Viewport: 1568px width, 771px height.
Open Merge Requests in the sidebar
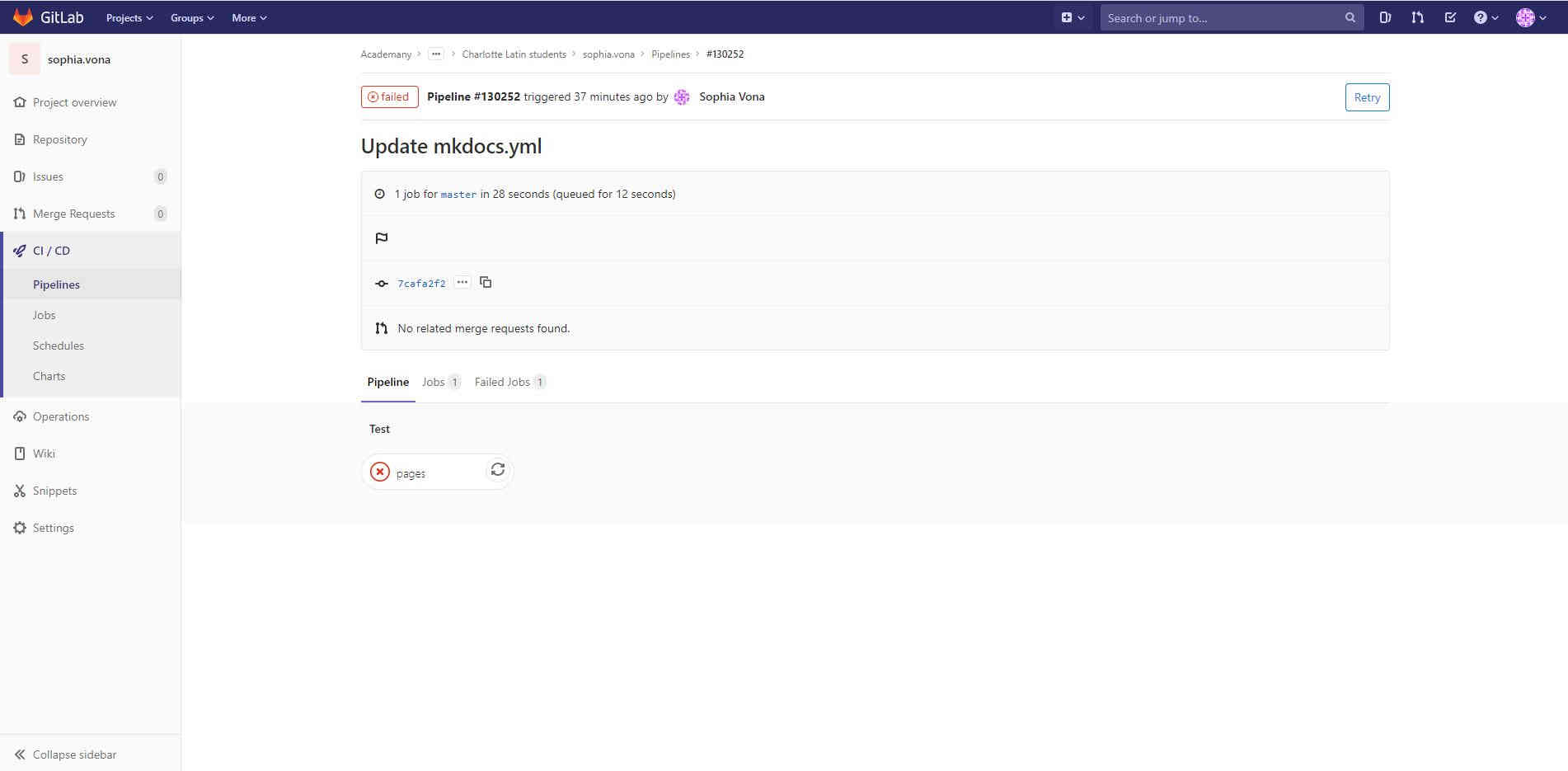click(x=90, y=214)
